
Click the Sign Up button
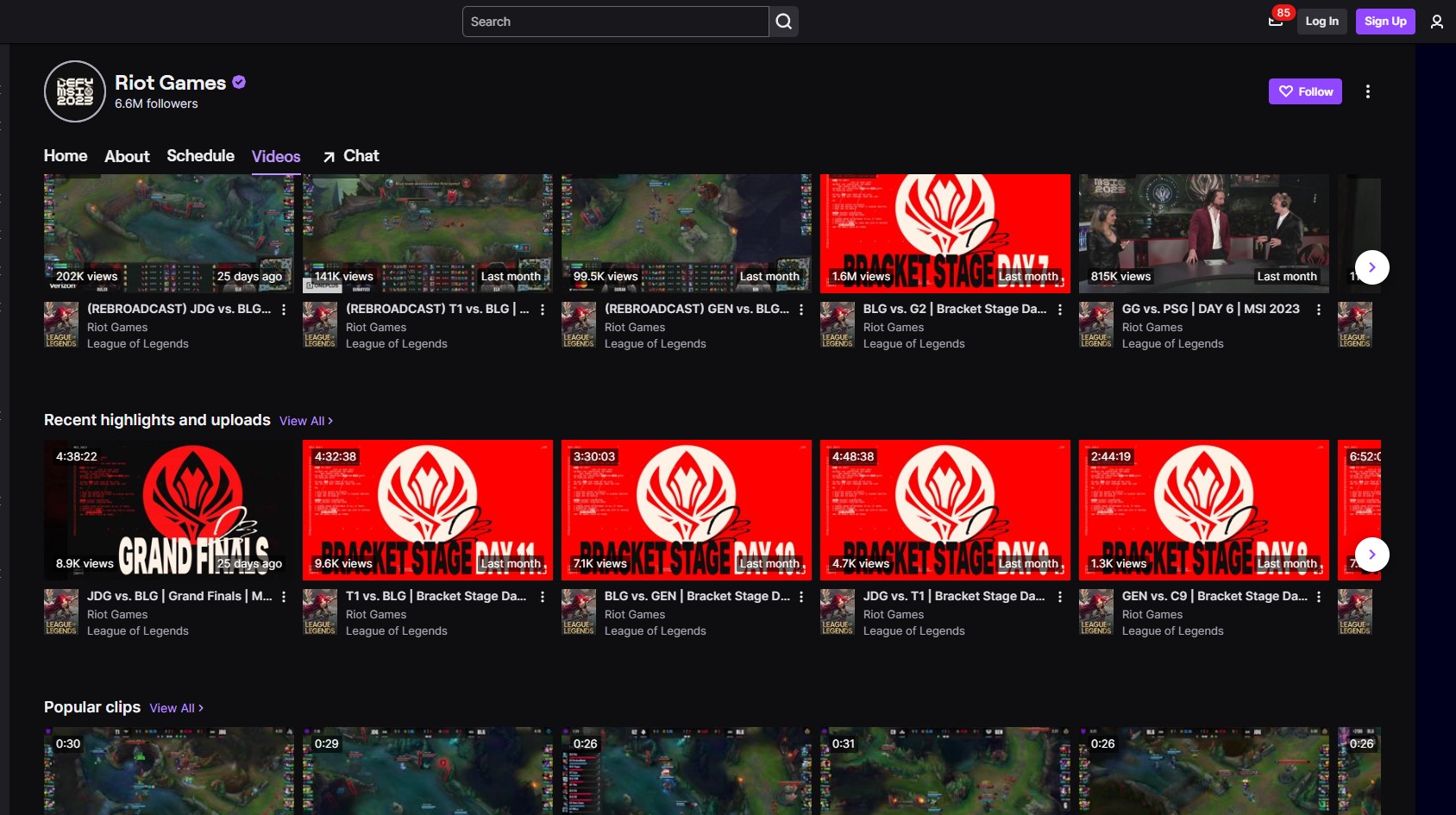[x=1385, y=22]
